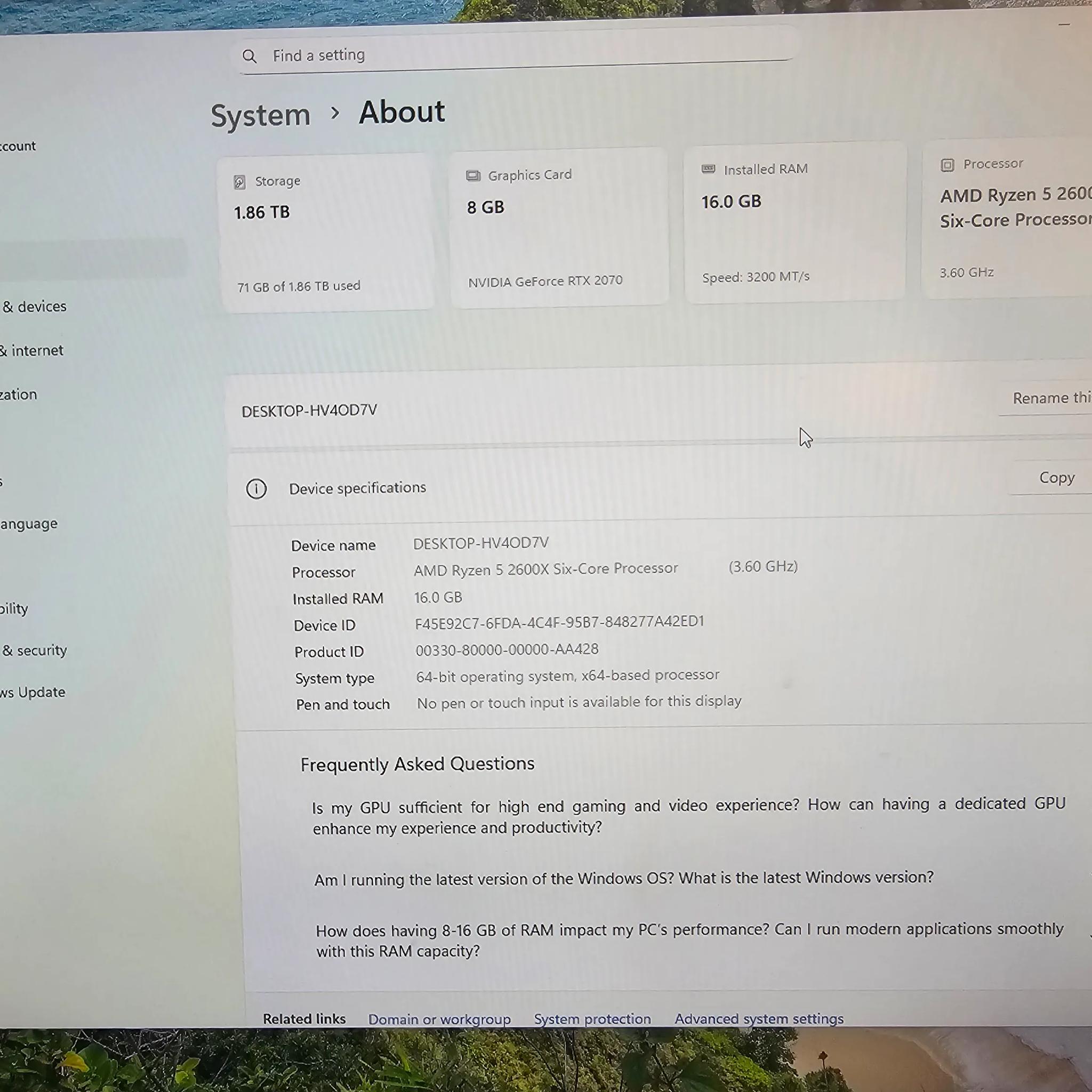
Task: Click the Processor chip icon
Action: coord(948,165)
